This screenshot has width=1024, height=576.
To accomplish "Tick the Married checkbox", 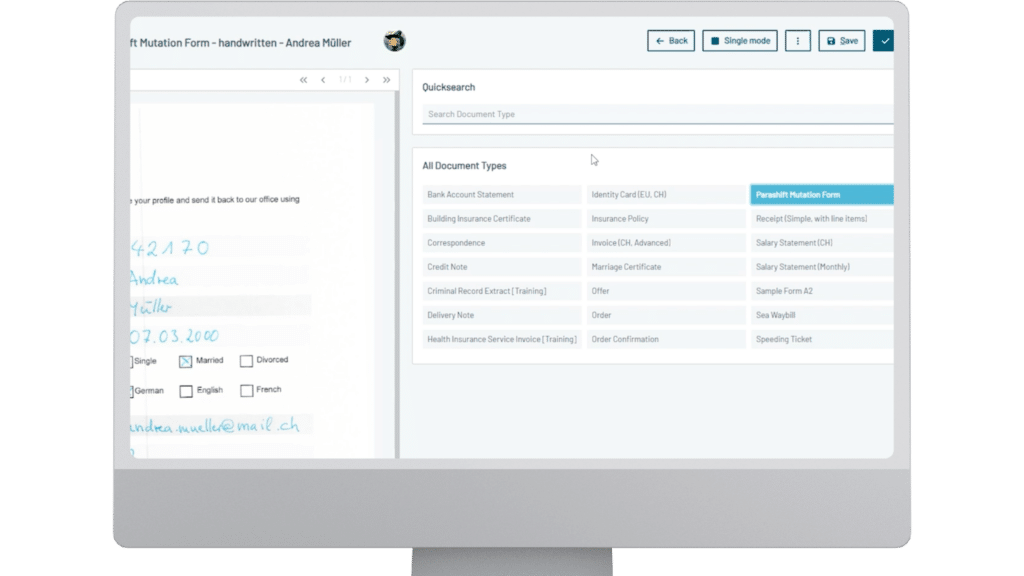I will click(x=186, y=362).
